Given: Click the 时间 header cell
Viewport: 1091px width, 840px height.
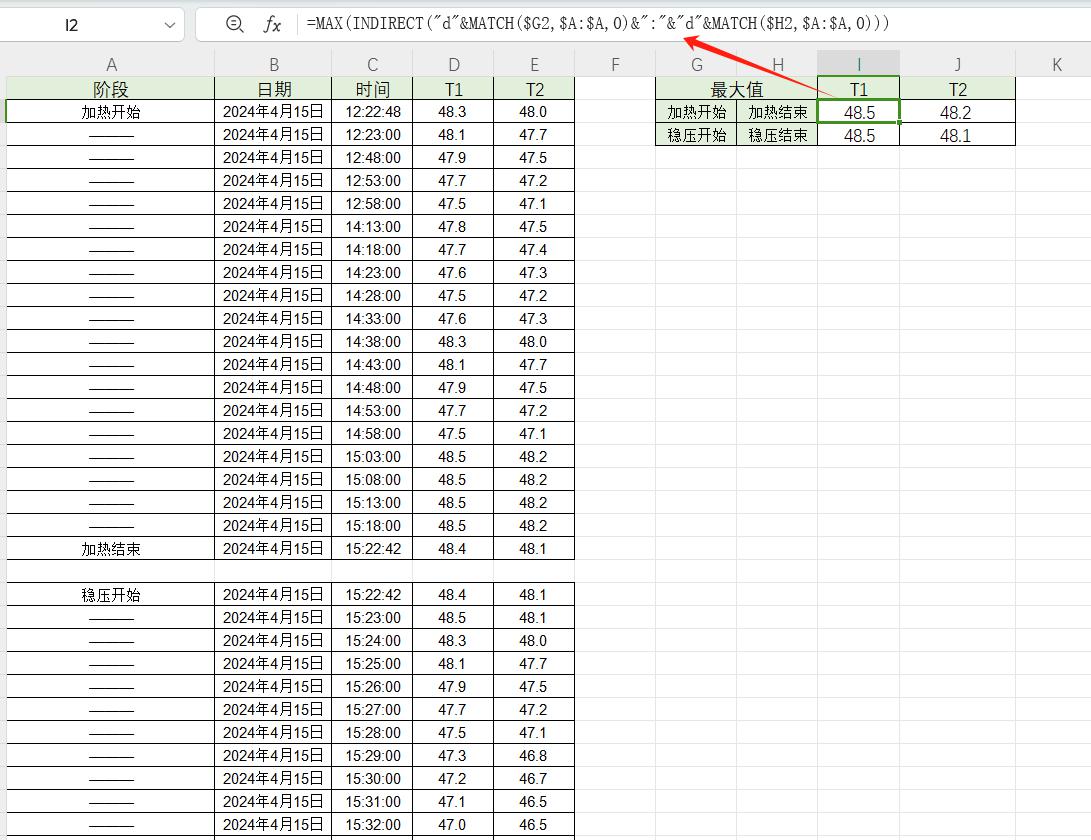Looking at the screenshot, I should click(372, 89).
